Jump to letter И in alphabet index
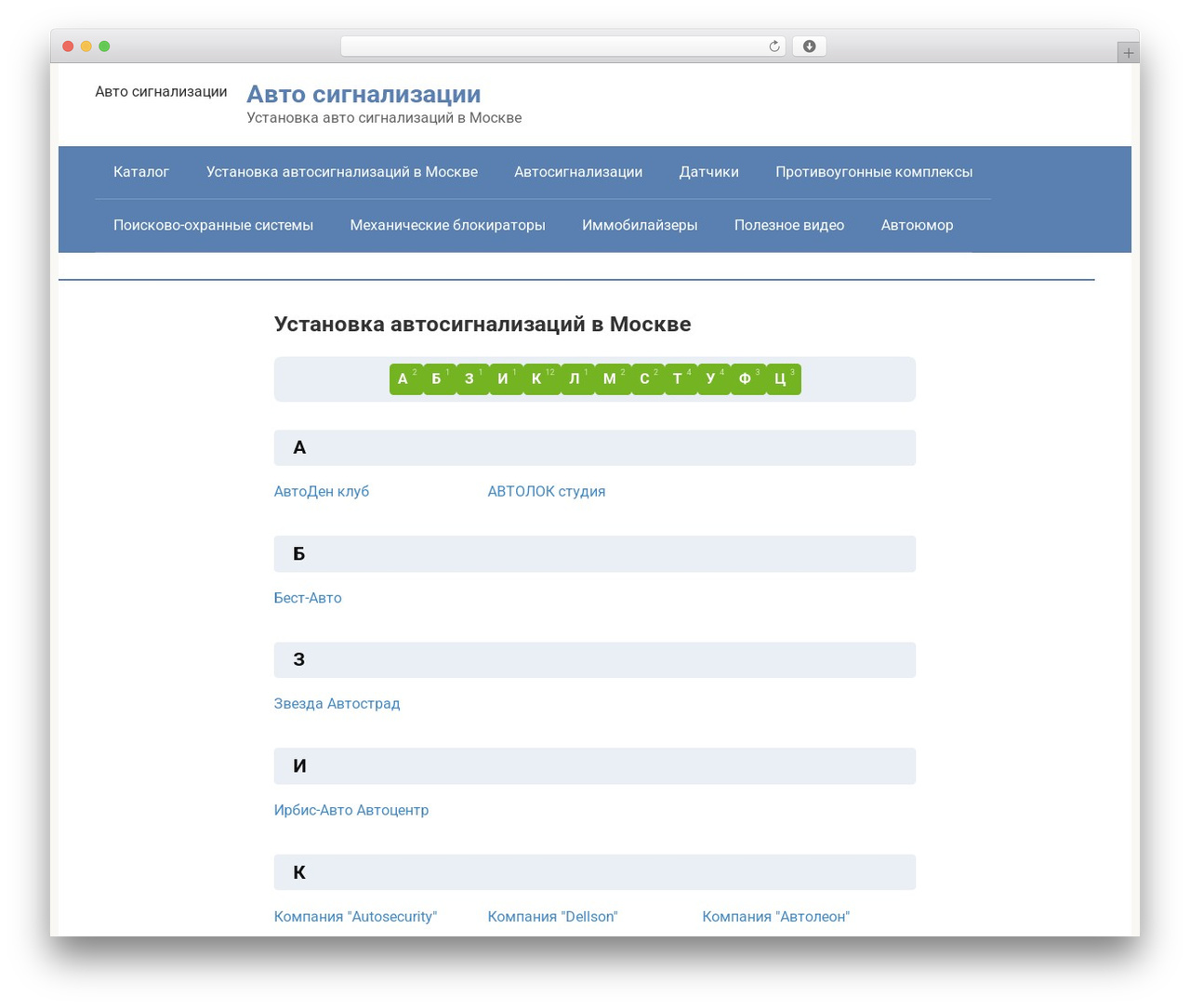The image size is (1190, 1008). coord(506,378)
